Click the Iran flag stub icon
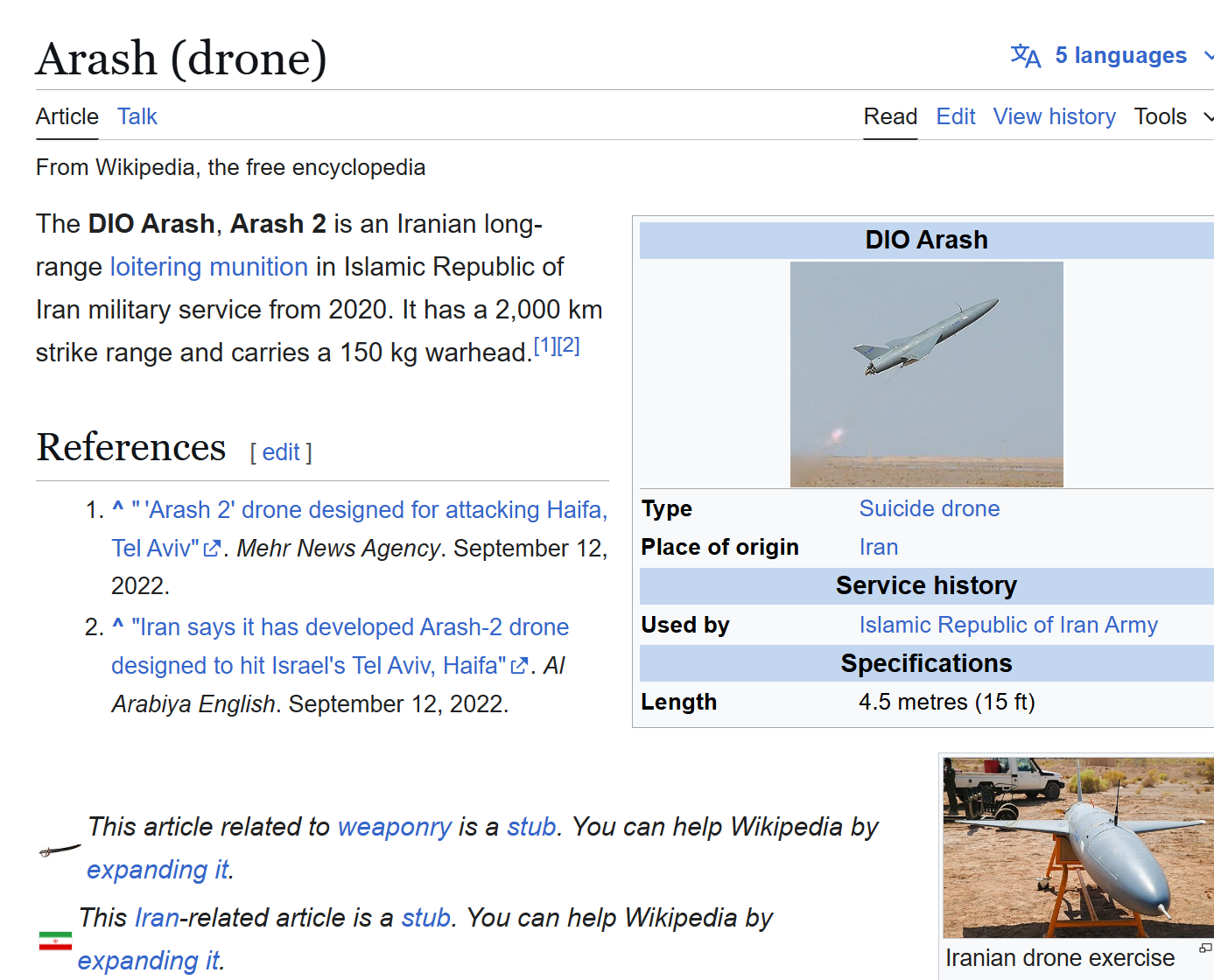 coord(55,941)
